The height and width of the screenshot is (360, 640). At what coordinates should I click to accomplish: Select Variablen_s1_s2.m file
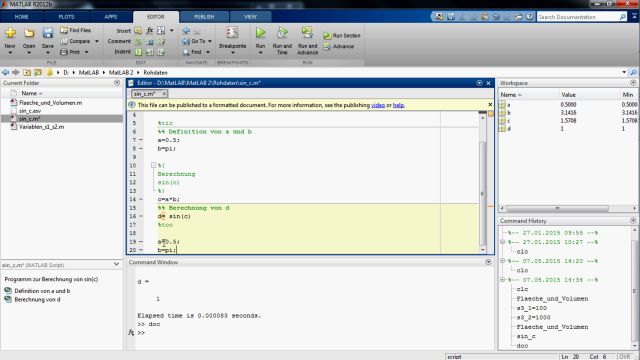pyautogui.click(x=42, y=127)
